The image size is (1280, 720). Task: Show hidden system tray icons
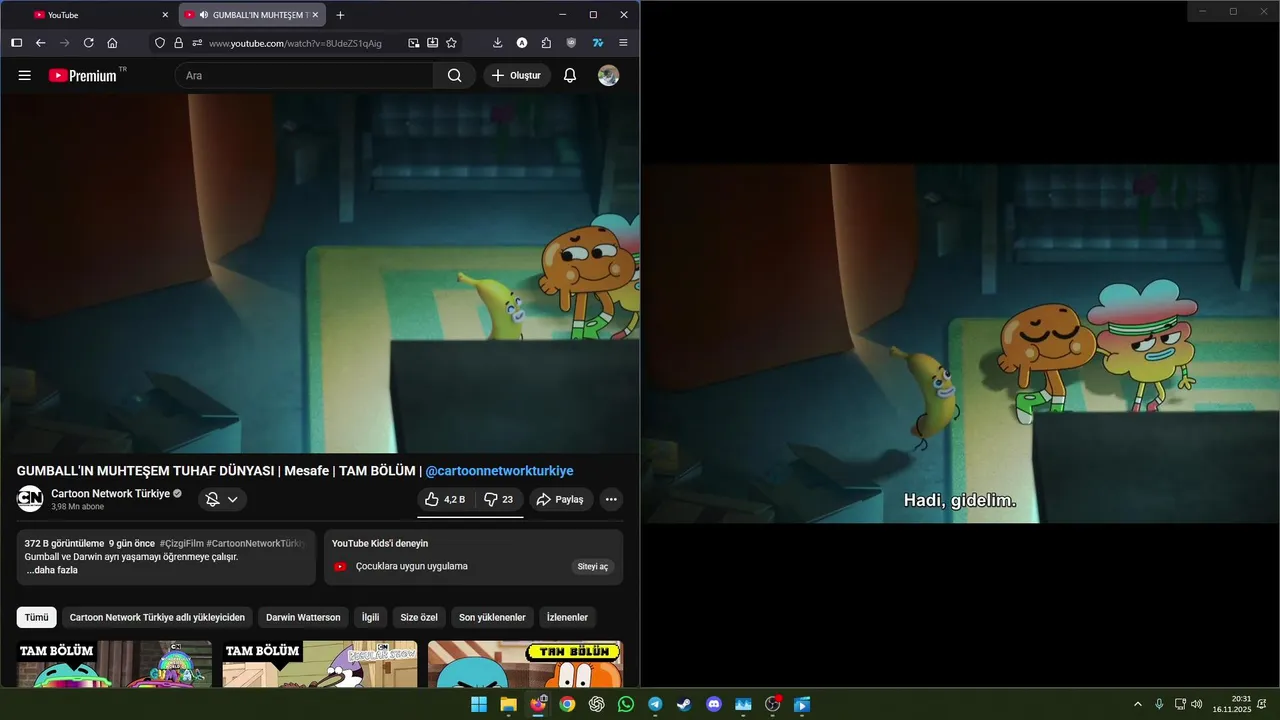pyautogui.click(x=1137, y=704)
